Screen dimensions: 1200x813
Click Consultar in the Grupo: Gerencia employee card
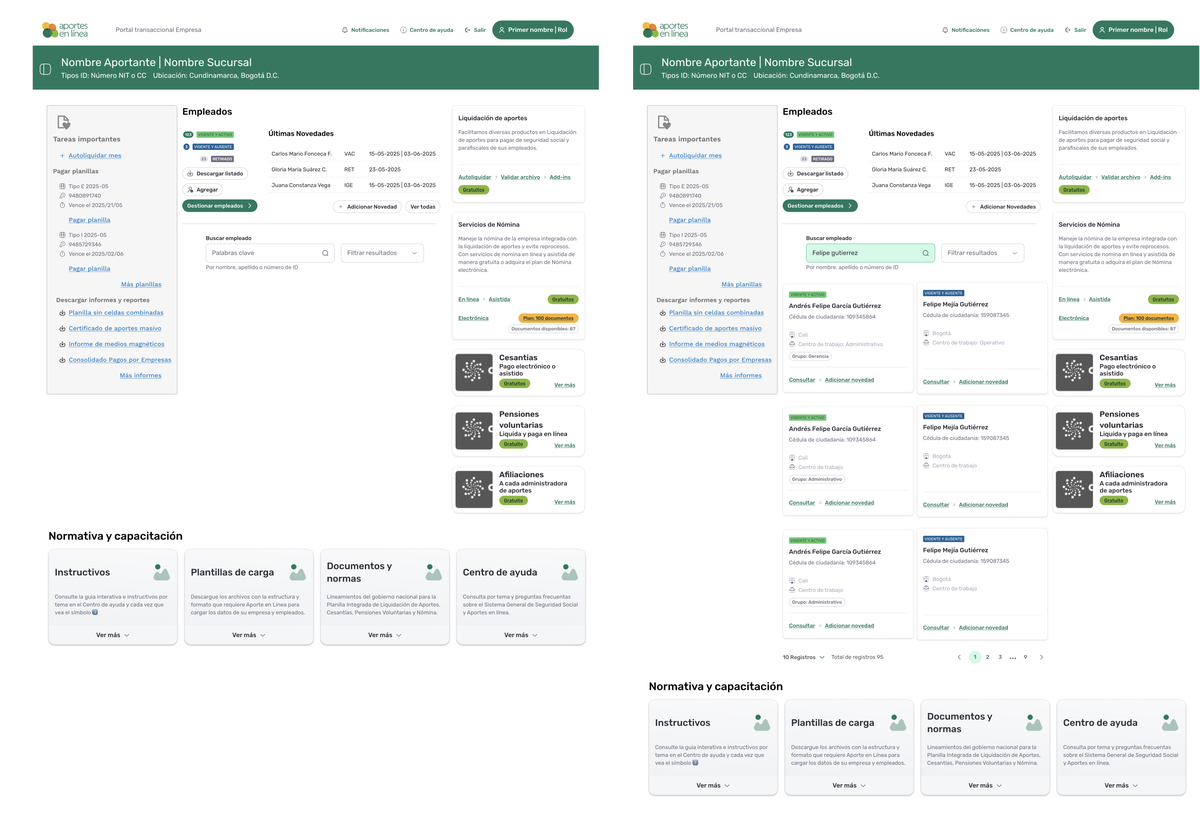click(x=802, y=380)
